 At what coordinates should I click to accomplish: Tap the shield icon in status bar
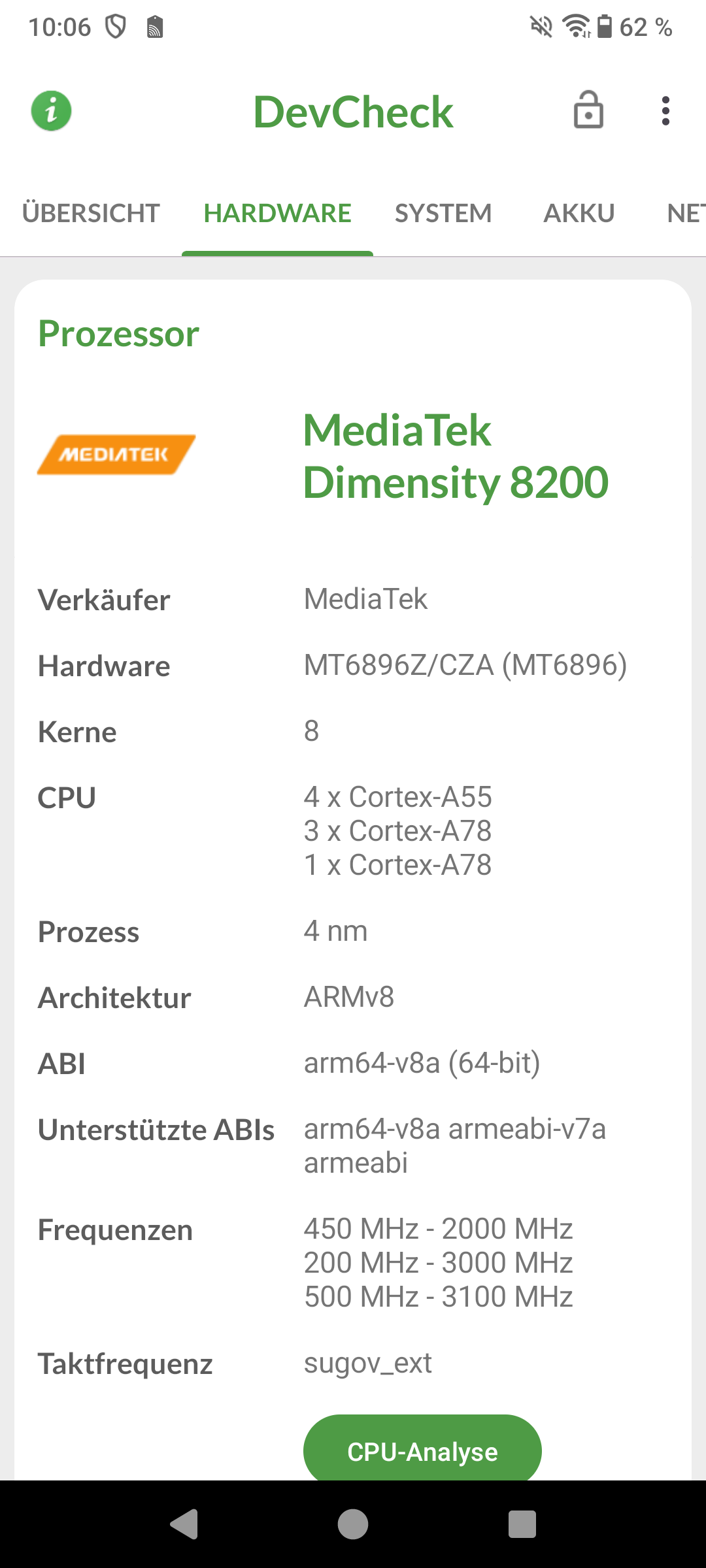116,27
